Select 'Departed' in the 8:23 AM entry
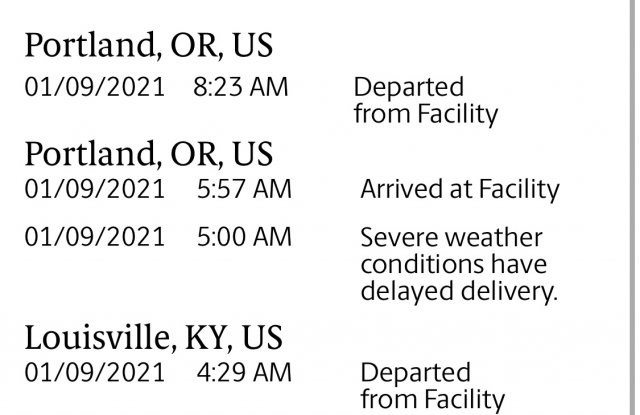 pyautogui.click(x=409, y=87)
